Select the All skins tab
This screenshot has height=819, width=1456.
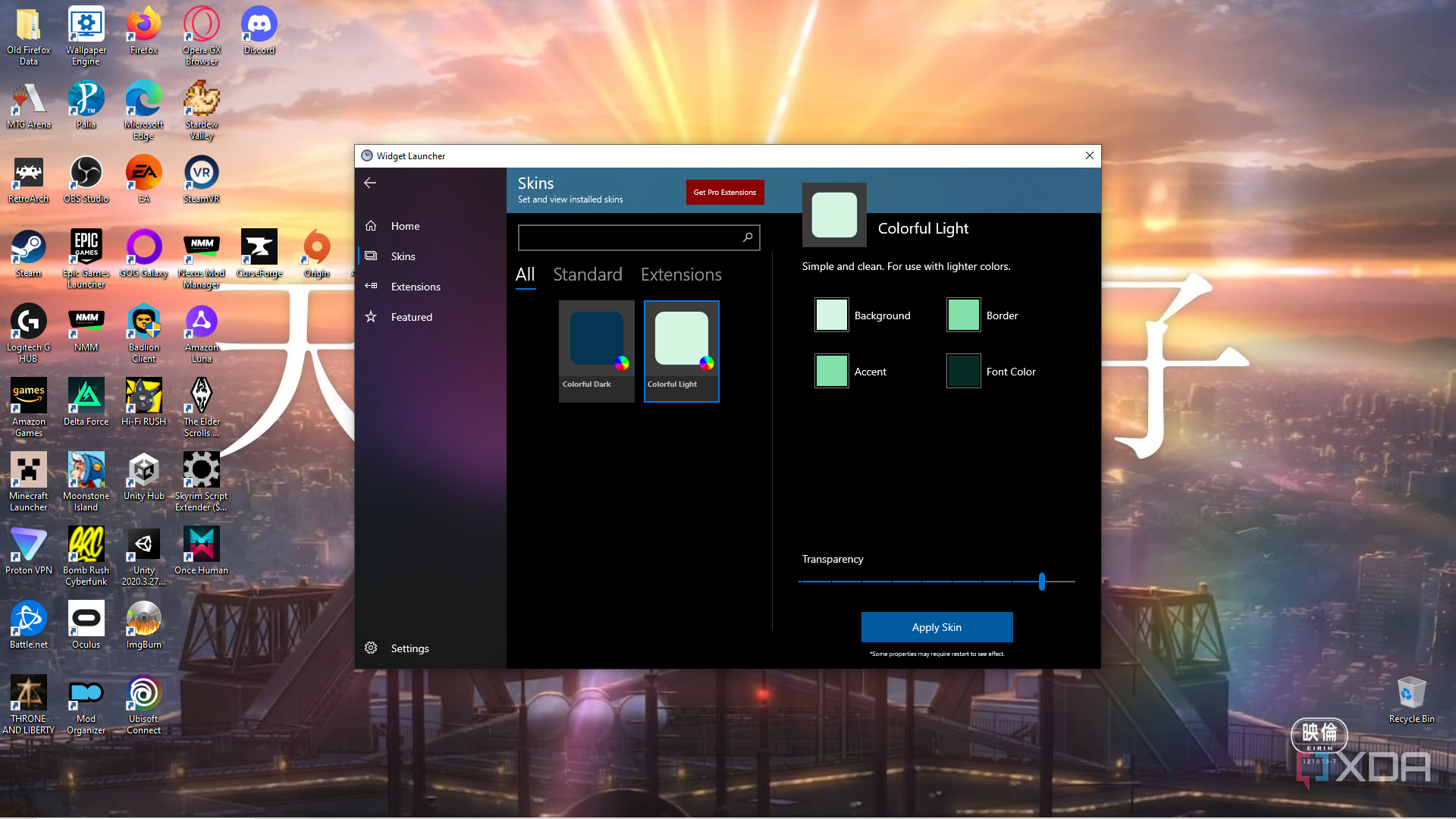pyautogui.click(x=525, y=275)
